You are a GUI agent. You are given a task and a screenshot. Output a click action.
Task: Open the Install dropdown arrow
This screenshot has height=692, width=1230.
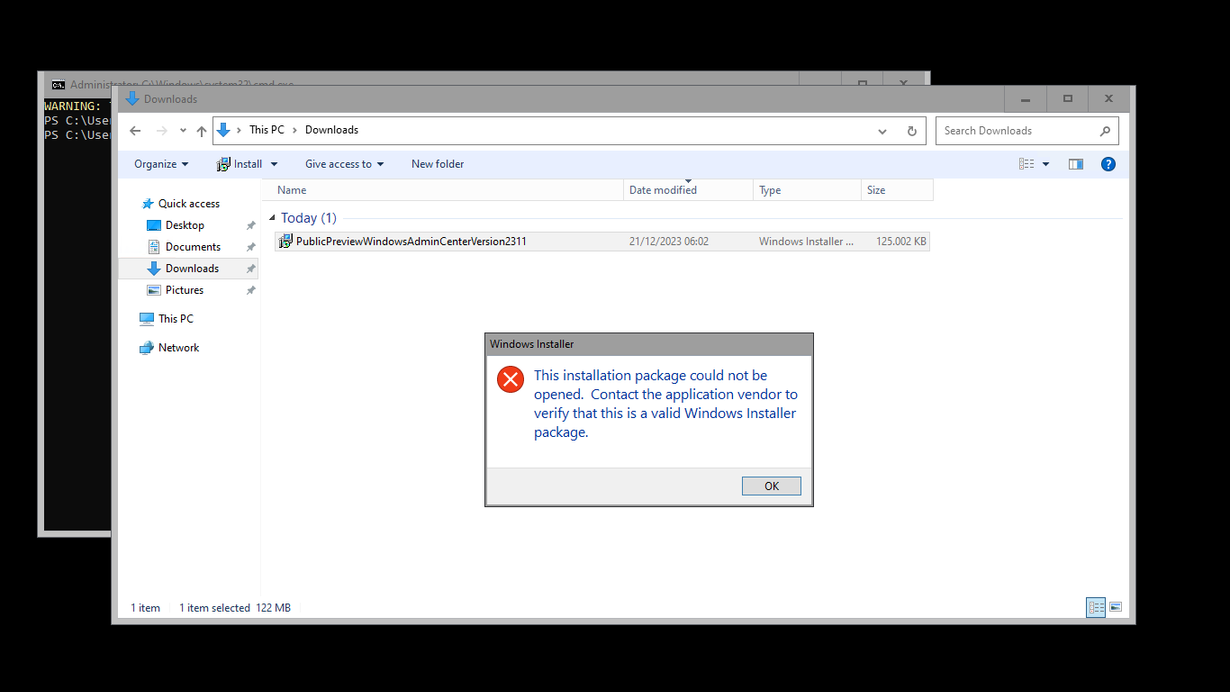click(274, 164)
